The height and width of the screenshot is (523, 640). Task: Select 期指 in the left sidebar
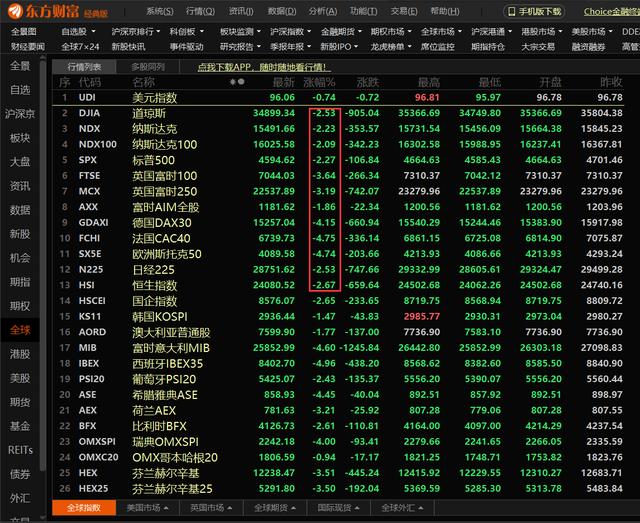coord(20,282)
